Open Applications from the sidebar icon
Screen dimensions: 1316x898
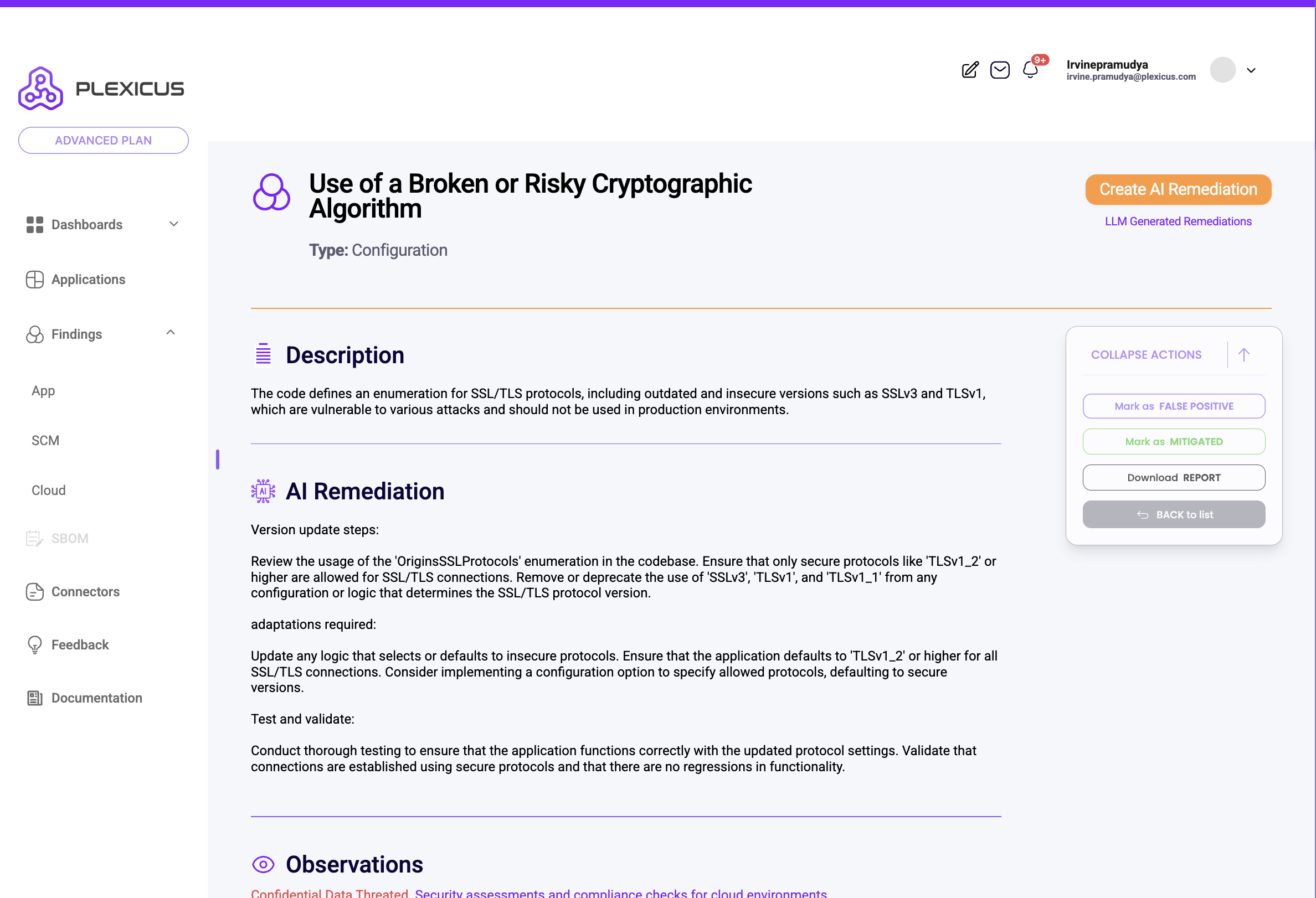click(x=34, y=279)
